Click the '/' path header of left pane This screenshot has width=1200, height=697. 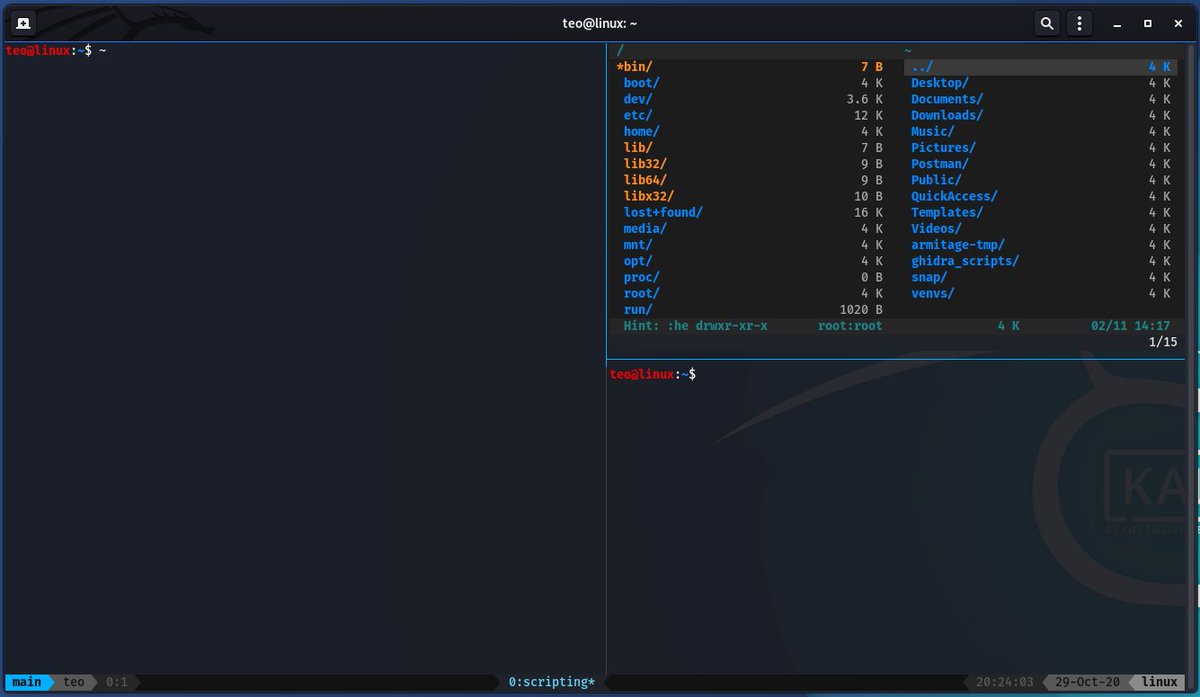pos(620,50)
